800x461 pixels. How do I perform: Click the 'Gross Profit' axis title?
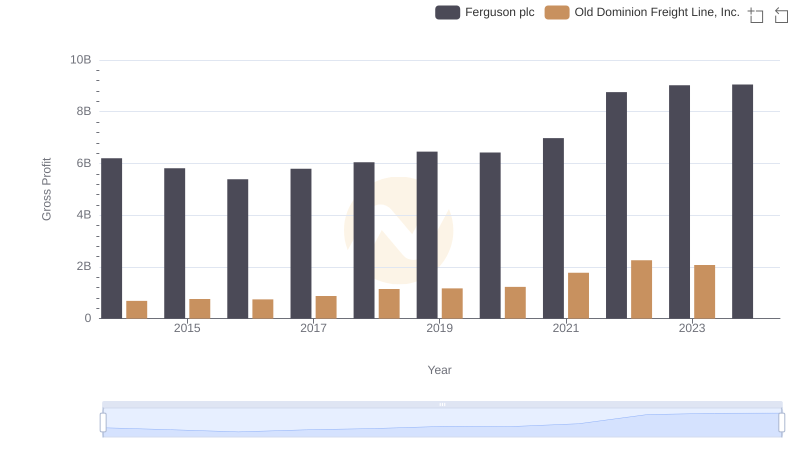click(46, 189)
